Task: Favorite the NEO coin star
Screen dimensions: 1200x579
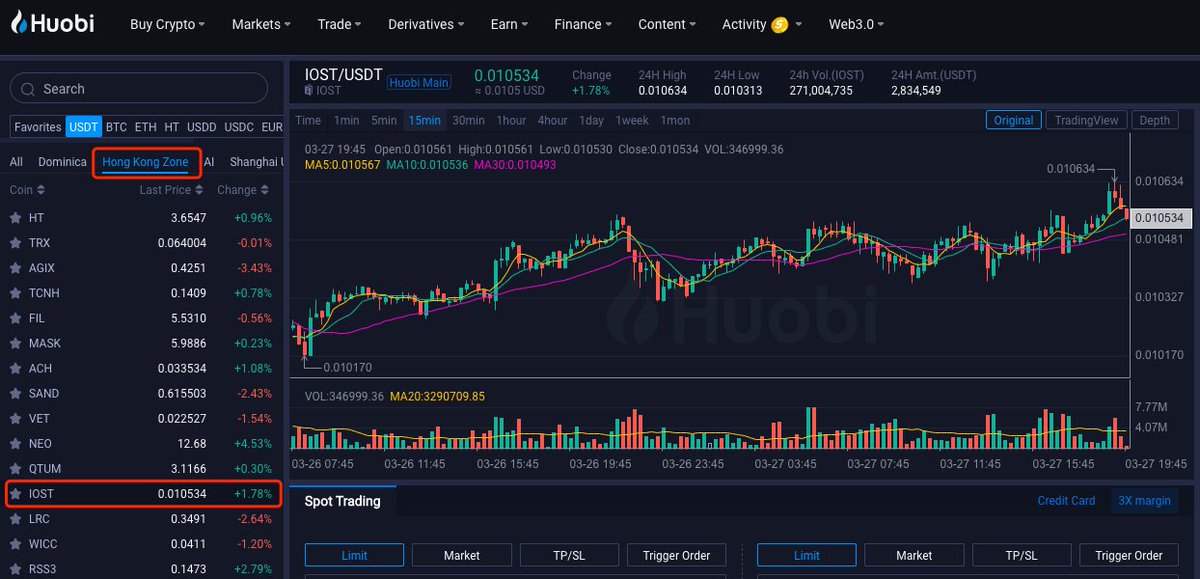Action: coord(14,443)
